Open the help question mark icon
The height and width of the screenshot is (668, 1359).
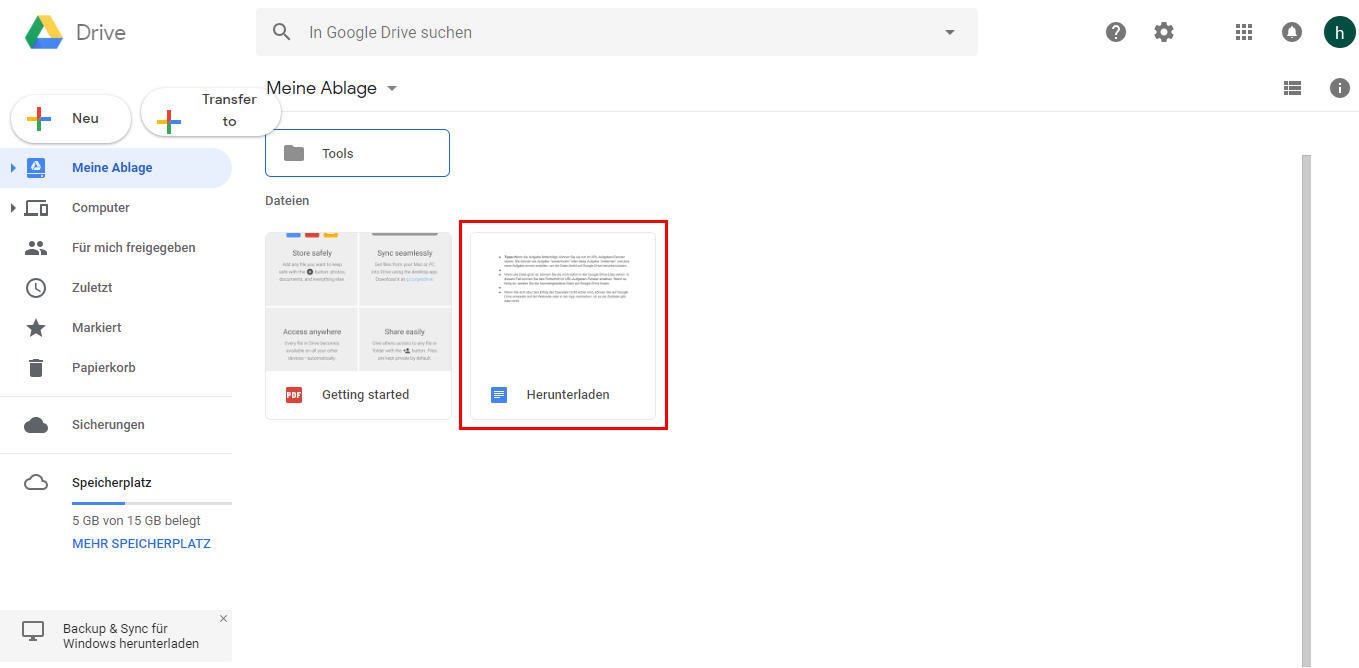click(1116, 32)
